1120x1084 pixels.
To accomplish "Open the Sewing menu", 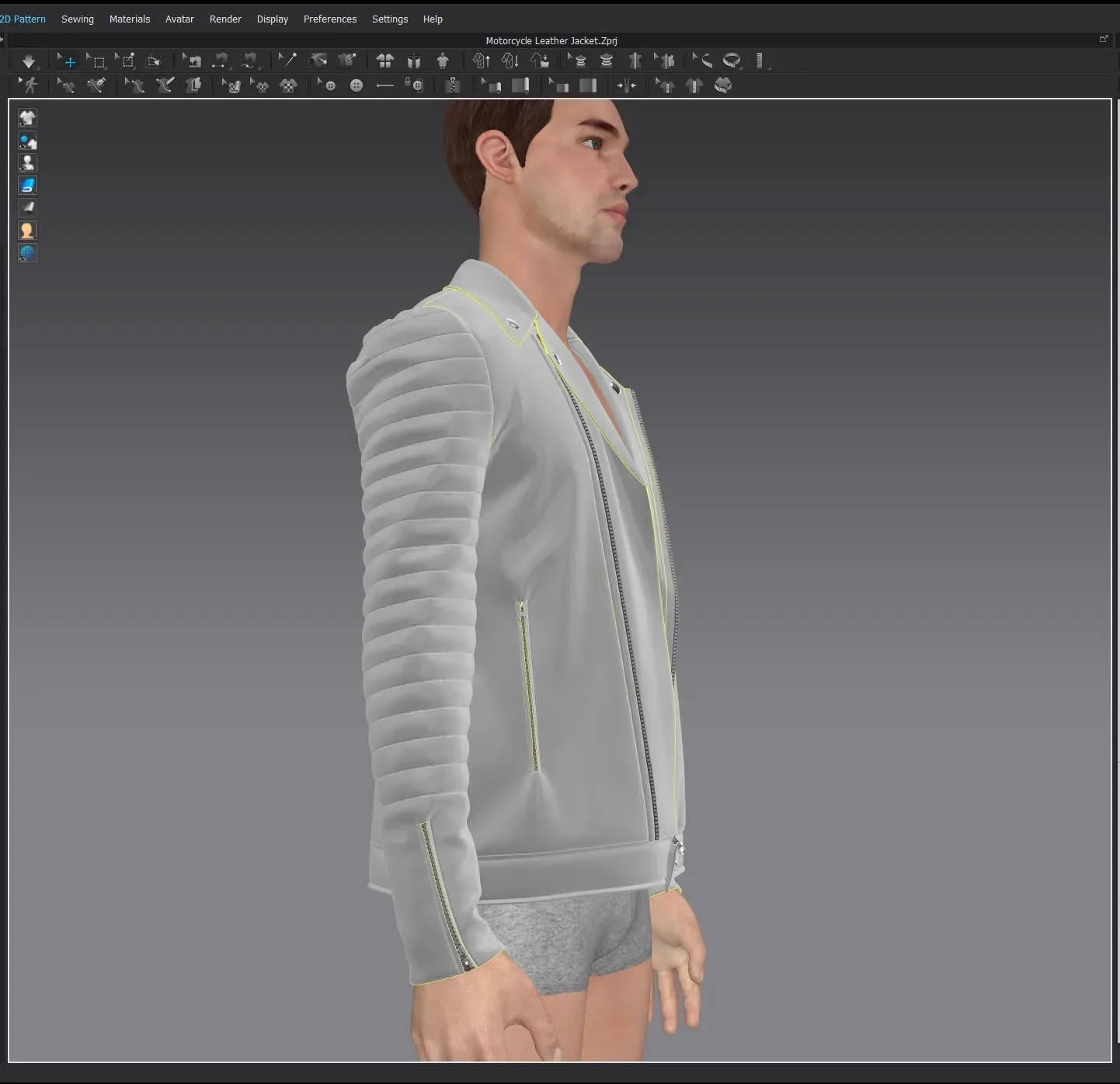I will pos(78,19).
